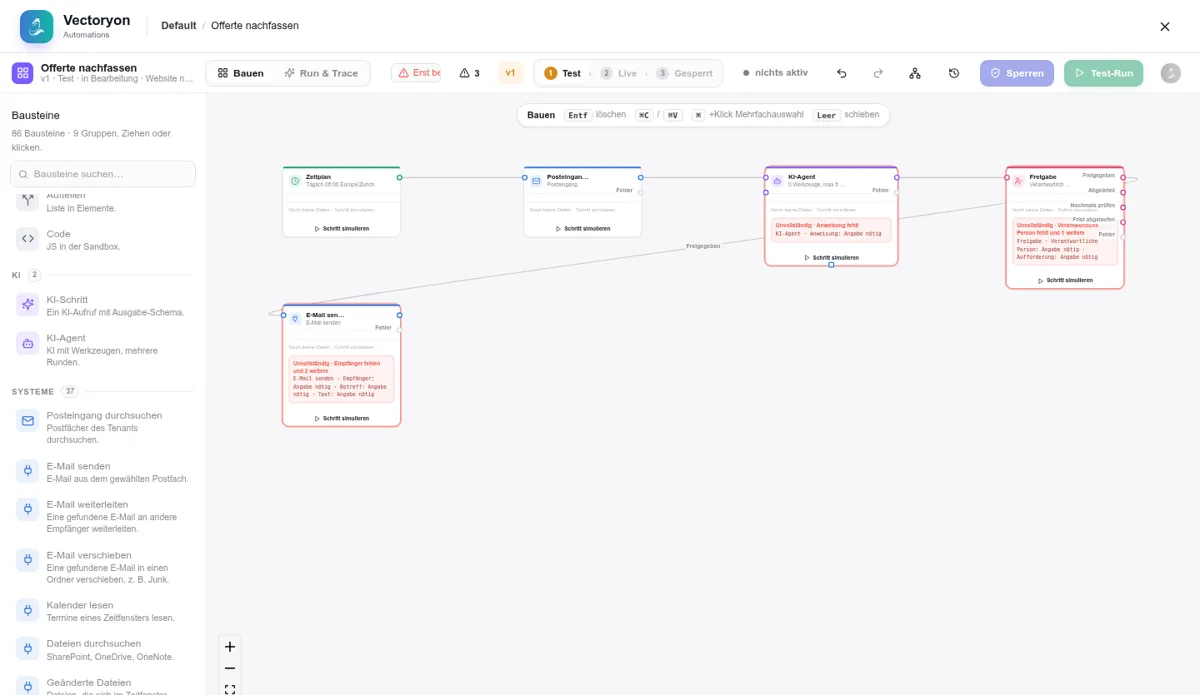Click the 'nichts aktiv' status indicator

pos(775,73)
